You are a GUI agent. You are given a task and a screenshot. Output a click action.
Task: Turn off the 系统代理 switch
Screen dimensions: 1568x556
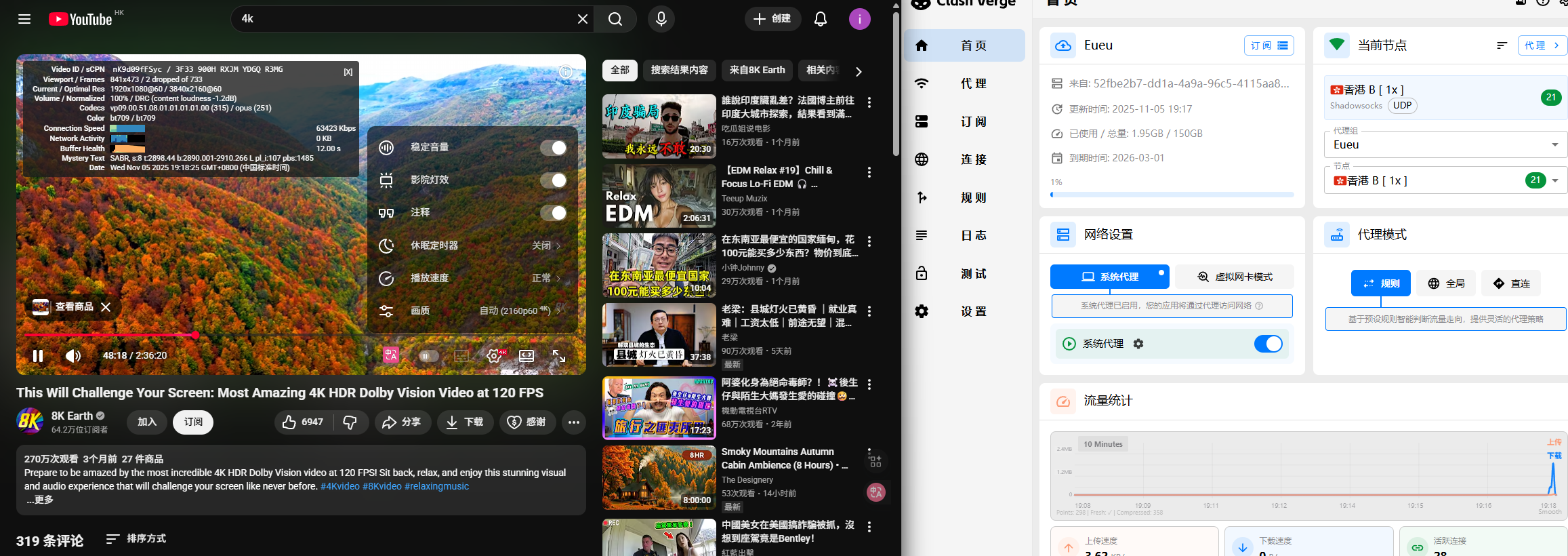[1268, 344]
